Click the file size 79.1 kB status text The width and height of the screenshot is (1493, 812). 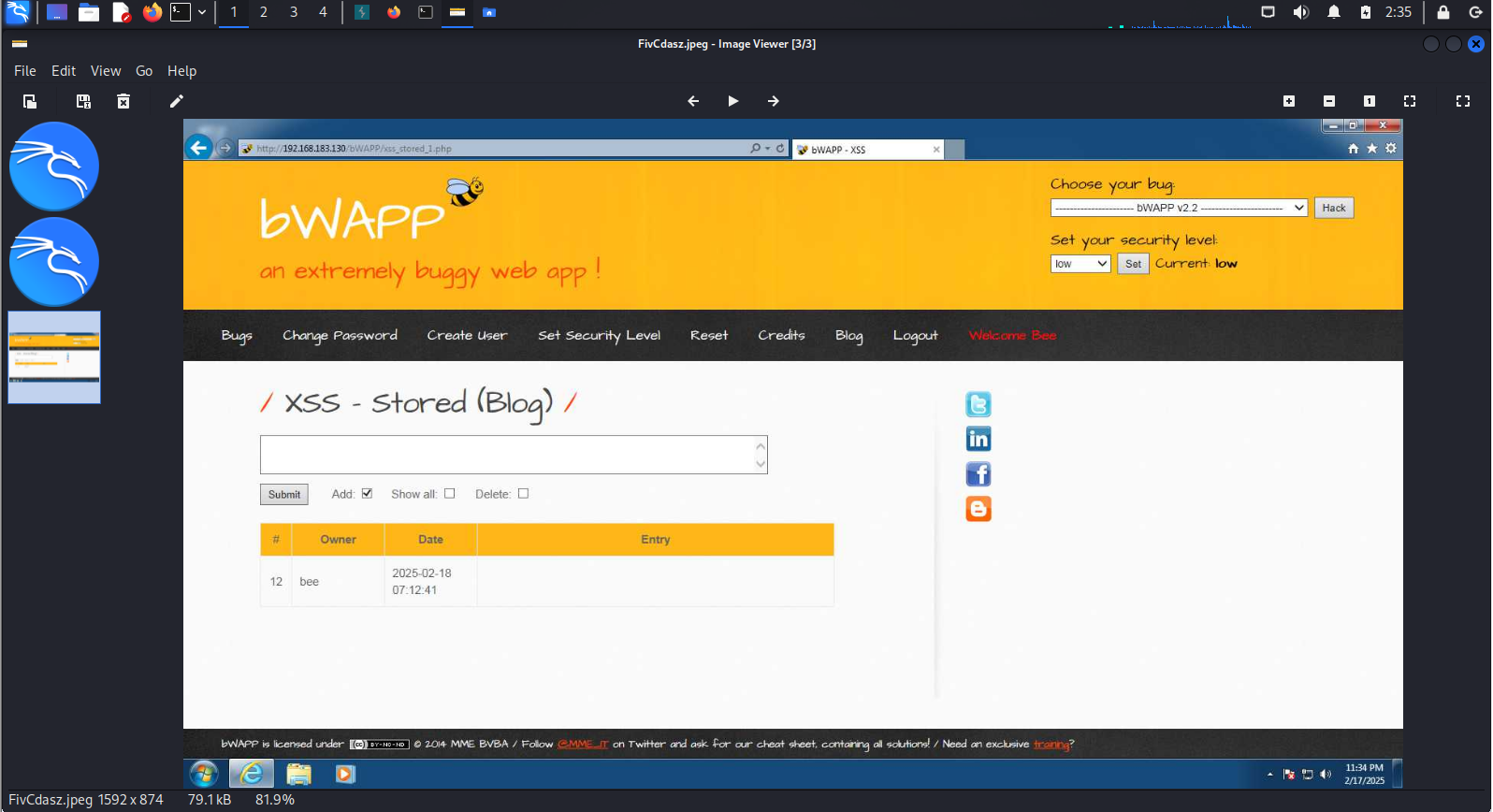210,800
